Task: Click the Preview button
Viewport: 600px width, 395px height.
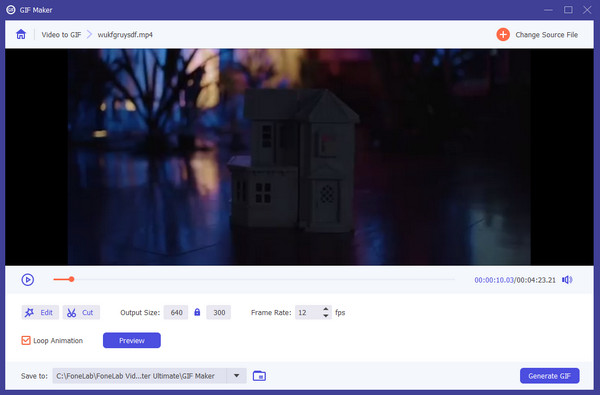Action: (x=132, y=340)
